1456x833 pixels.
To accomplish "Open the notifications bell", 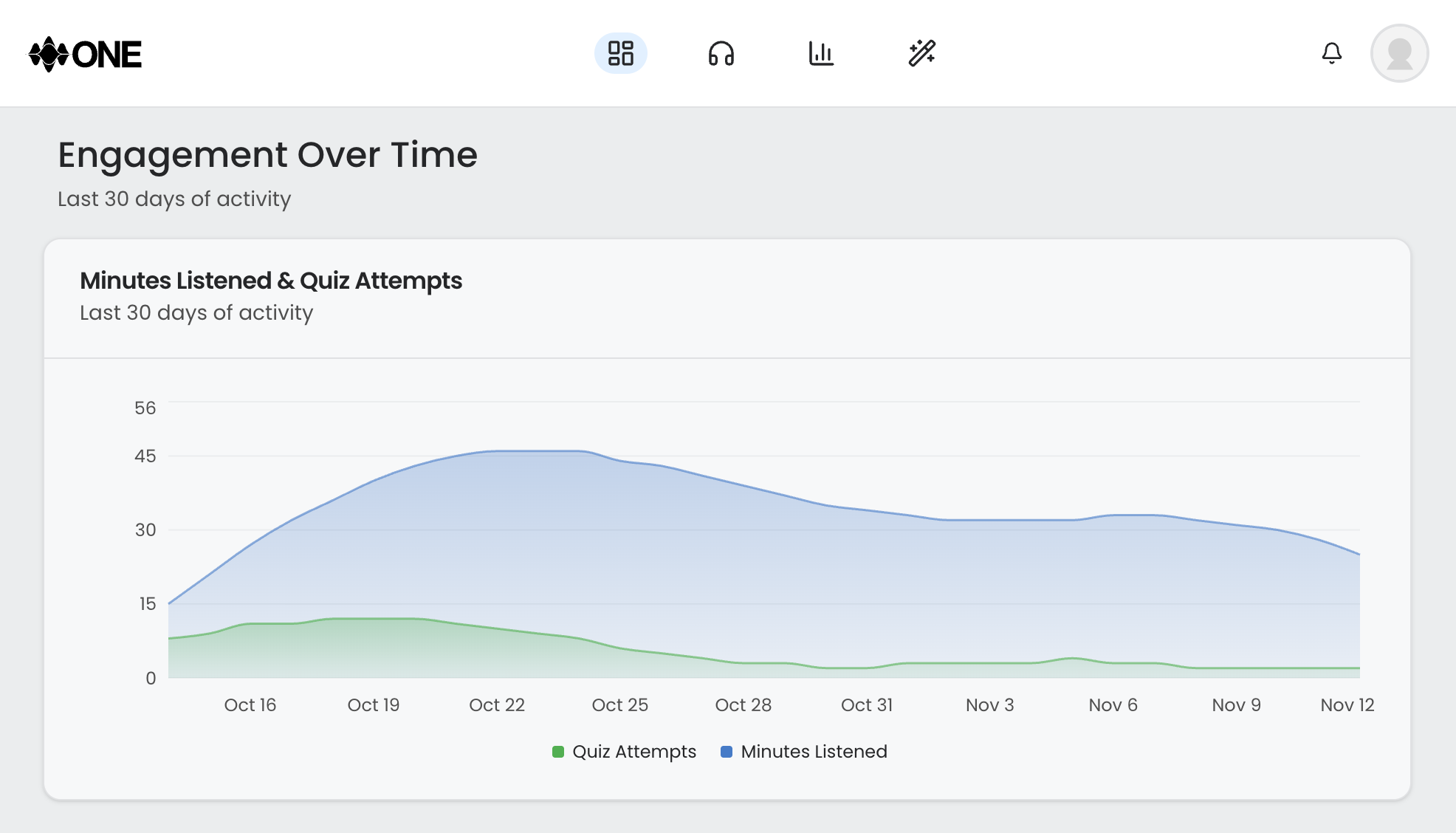I will coord(1332,53).
